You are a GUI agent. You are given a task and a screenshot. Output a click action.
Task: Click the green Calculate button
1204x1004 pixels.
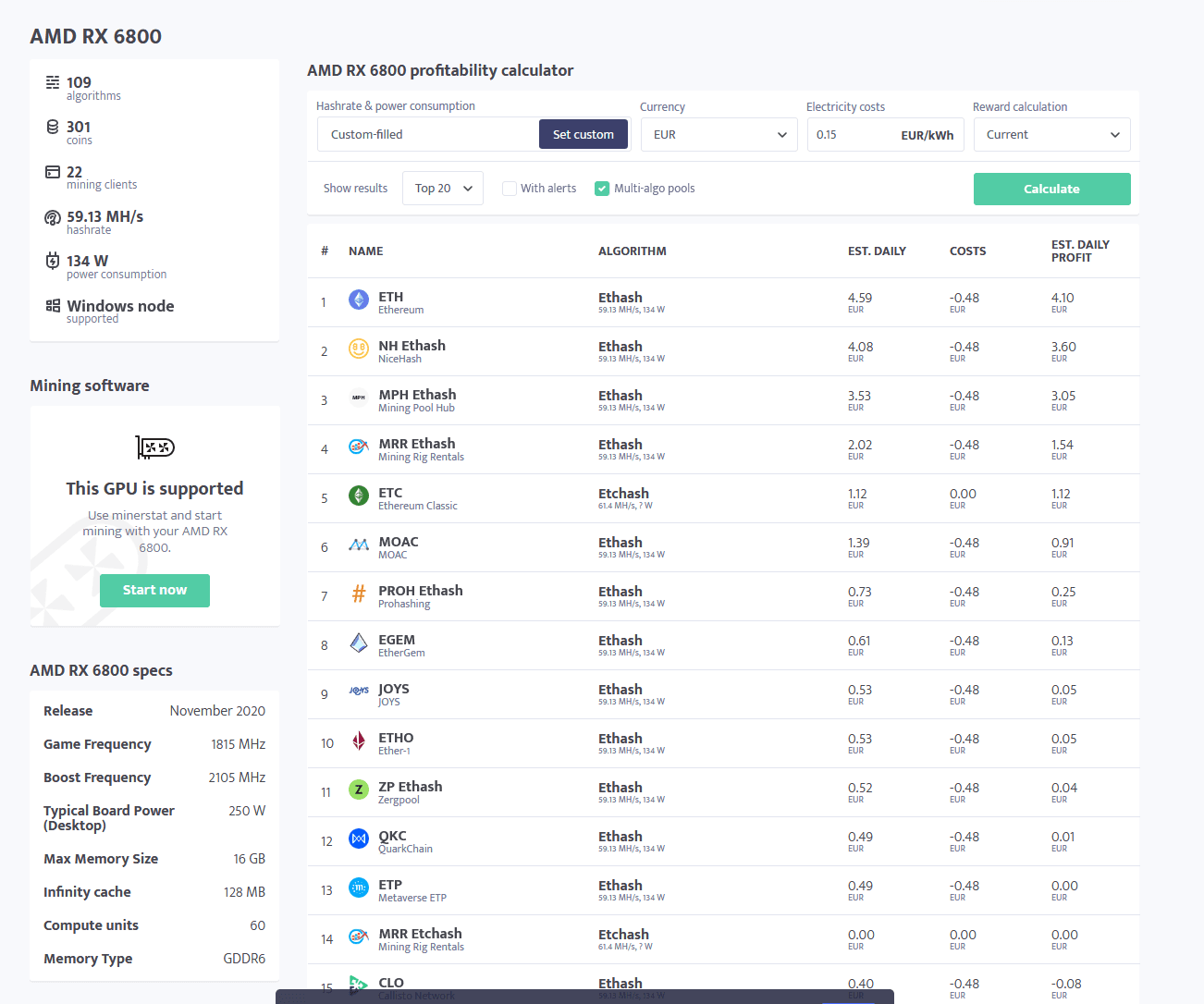[x=1052, y=189]
